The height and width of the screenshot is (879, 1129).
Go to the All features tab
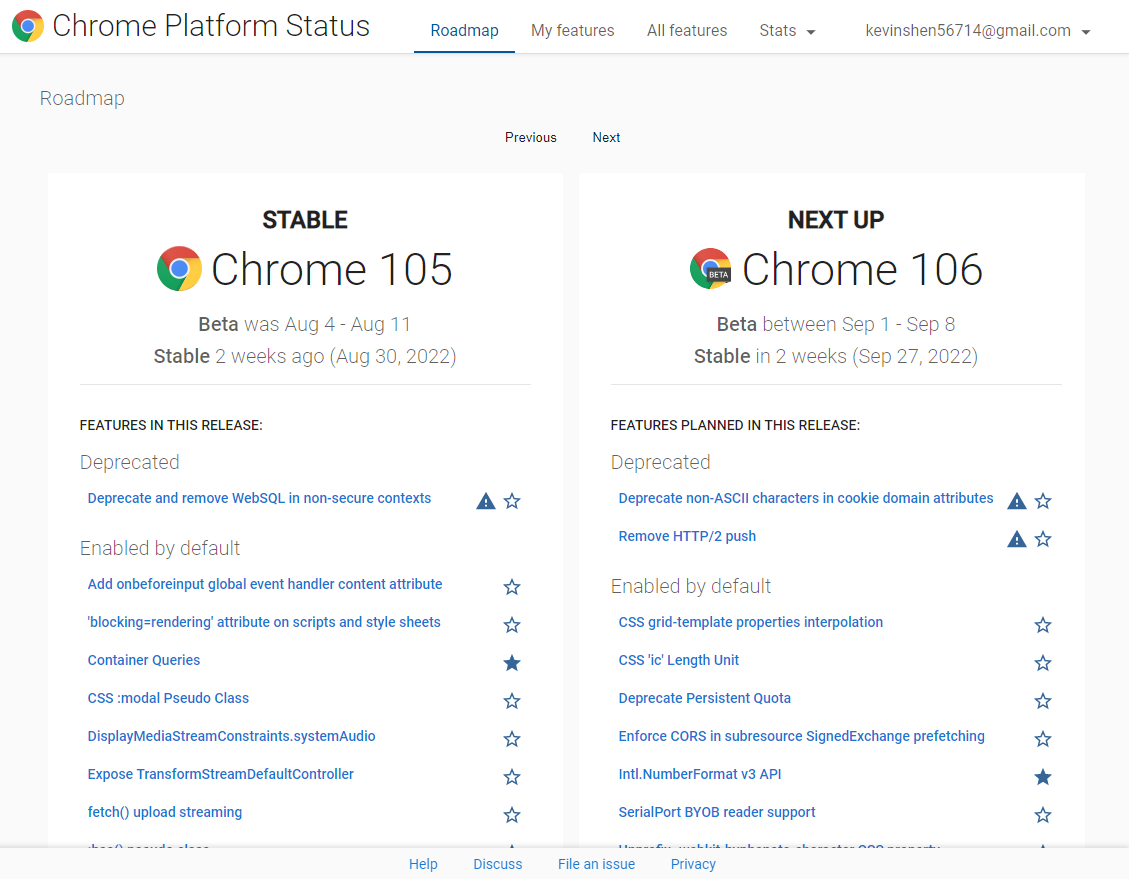687,31
